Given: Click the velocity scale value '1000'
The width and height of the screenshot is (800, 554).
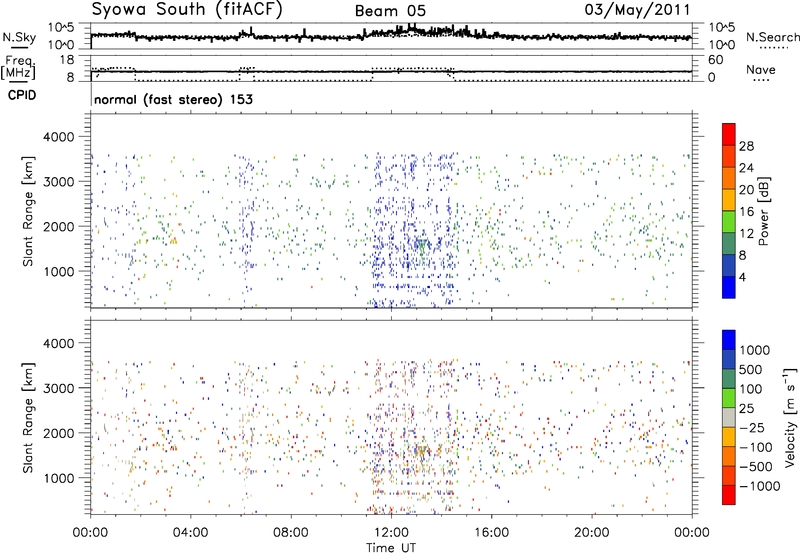Looking at the screenshot, I should (x=755, y=350).
